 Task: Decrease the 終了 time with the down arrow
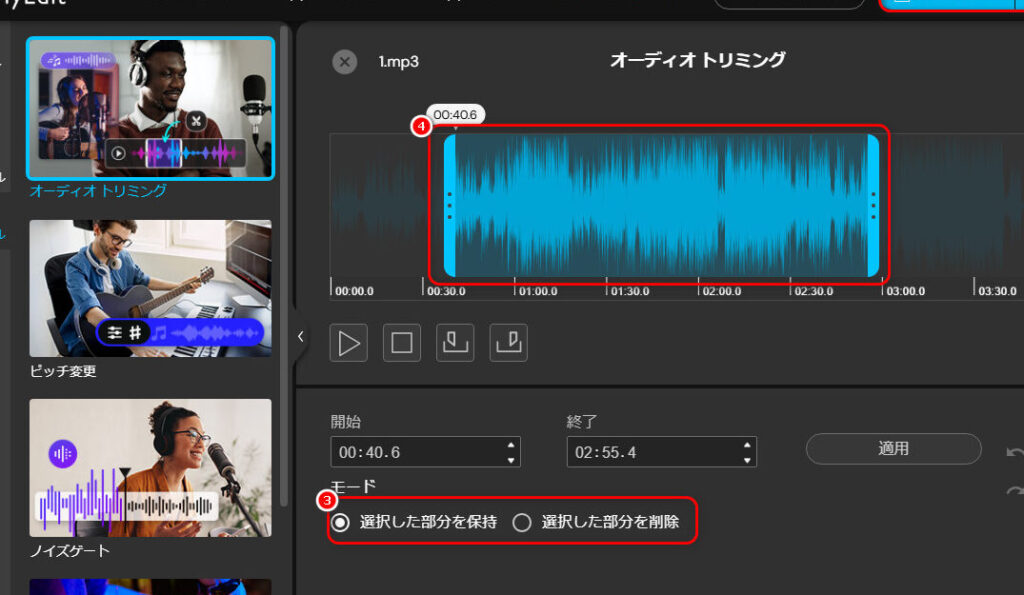point(747,460)
